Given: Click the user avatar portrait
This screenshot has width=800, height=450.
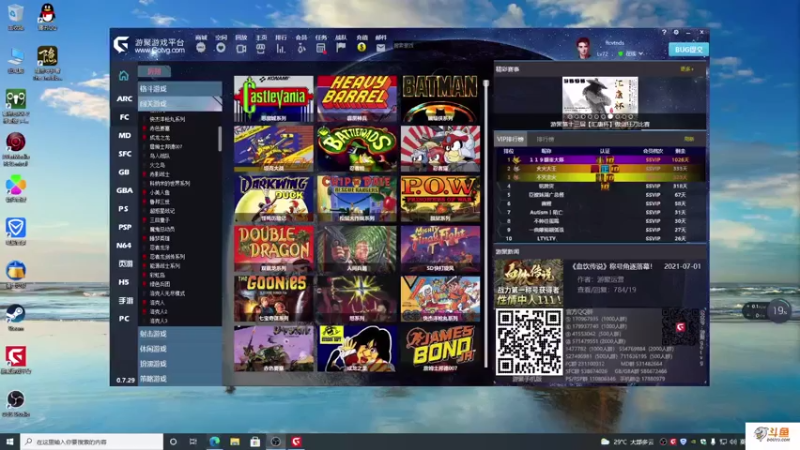Looking at the screenshot, I should [x=583, y=48].
